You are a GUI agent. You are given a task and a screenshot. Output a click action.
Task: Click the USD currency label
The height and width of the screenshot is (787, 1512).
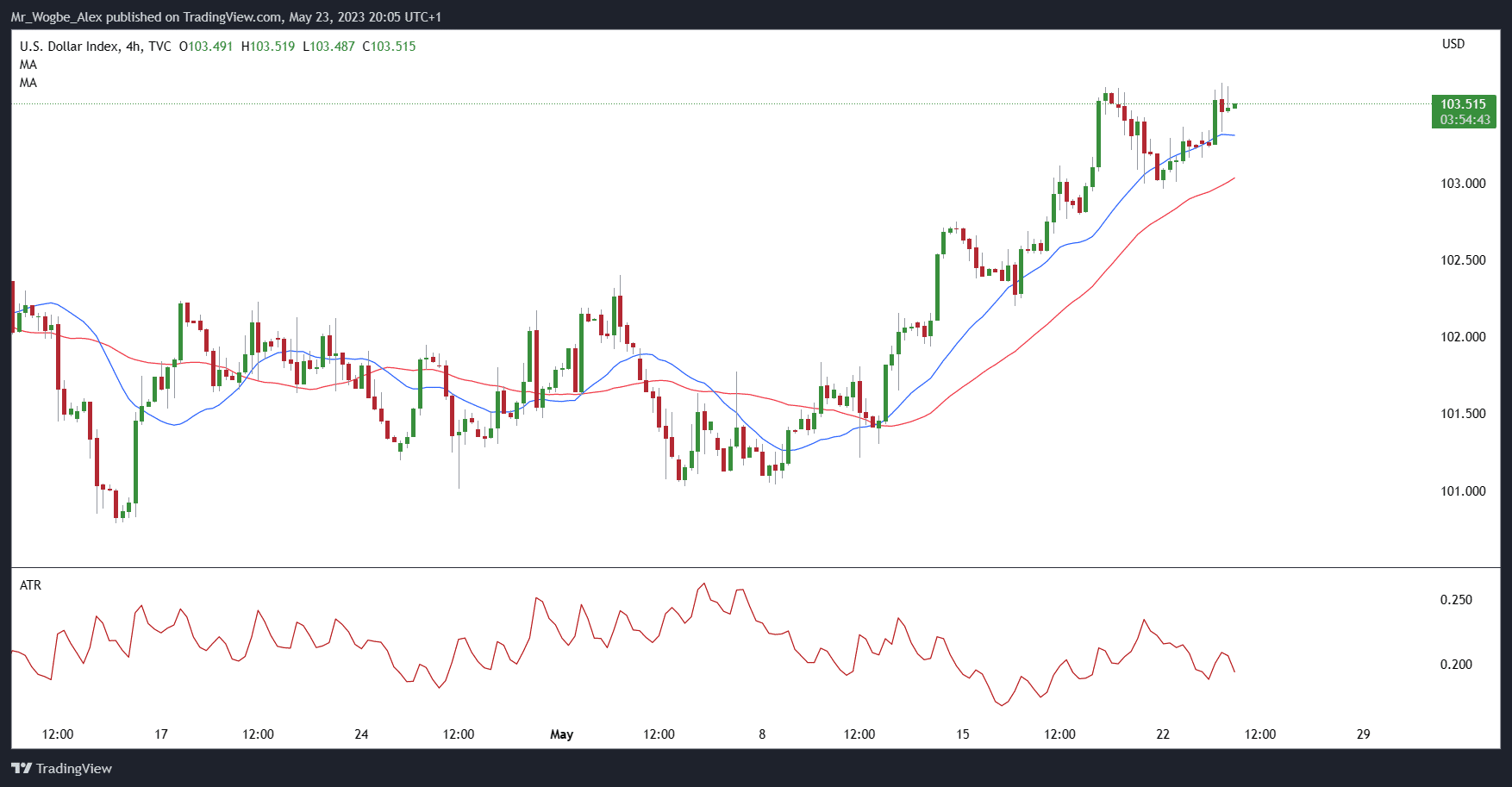pyautogui.click(x=1453, y=44)
